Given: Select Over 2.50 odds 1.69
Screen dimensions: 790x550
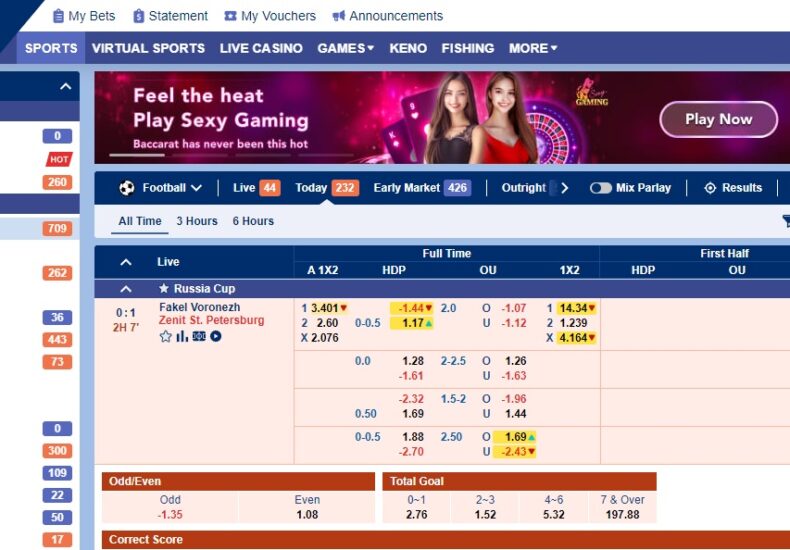Looking at the screenshot, I should click(514, 437).
